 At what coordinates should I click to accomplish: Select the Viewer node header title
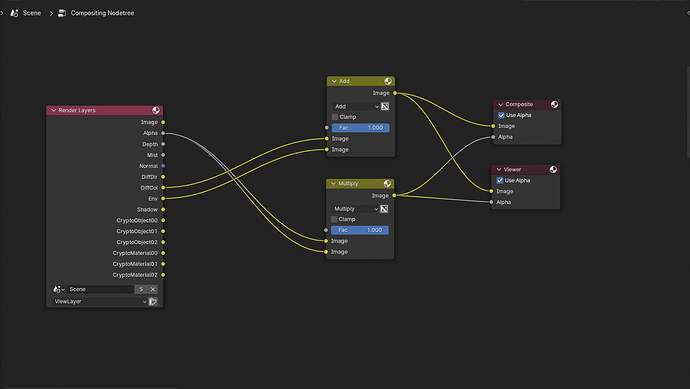pos(512,169)
